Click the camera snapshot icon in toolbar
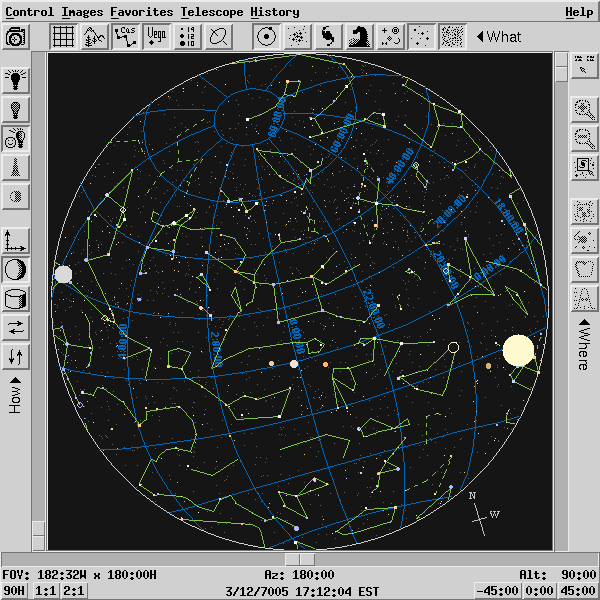The image size is (600, 600). pyautogui.click(x=16, y=37)
